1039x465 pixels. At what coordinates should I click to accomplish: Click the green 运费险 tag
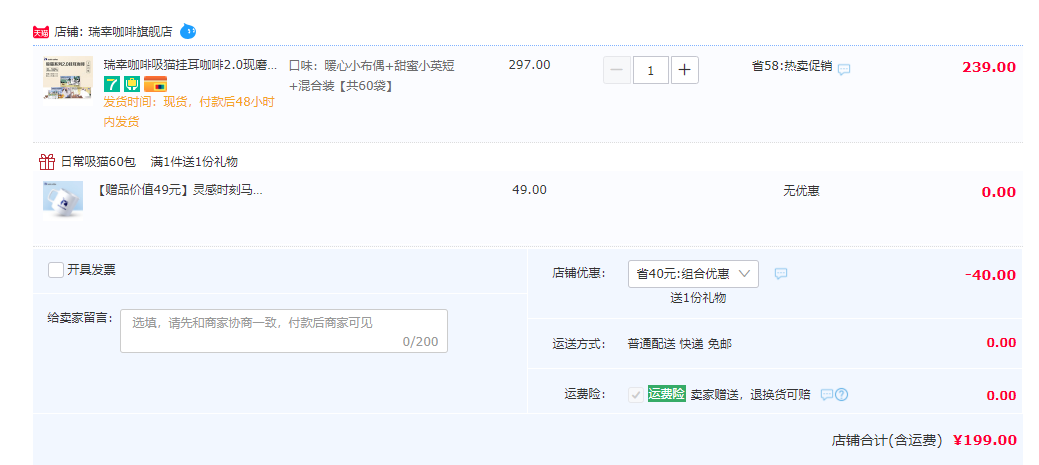(667, 393)
